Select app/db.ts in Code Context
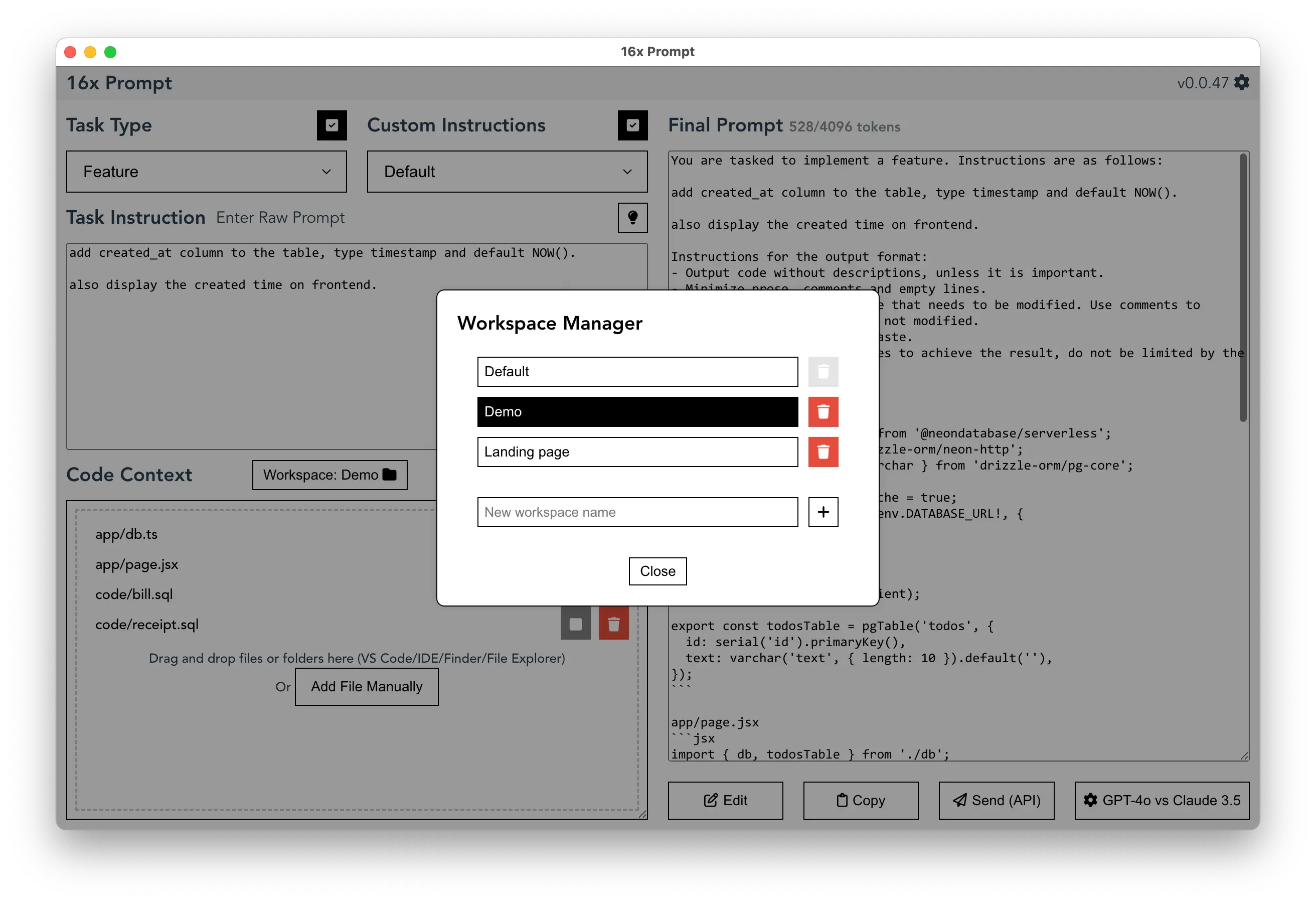This screenshot has height=904, width=1316. click(x=126, y=534)
